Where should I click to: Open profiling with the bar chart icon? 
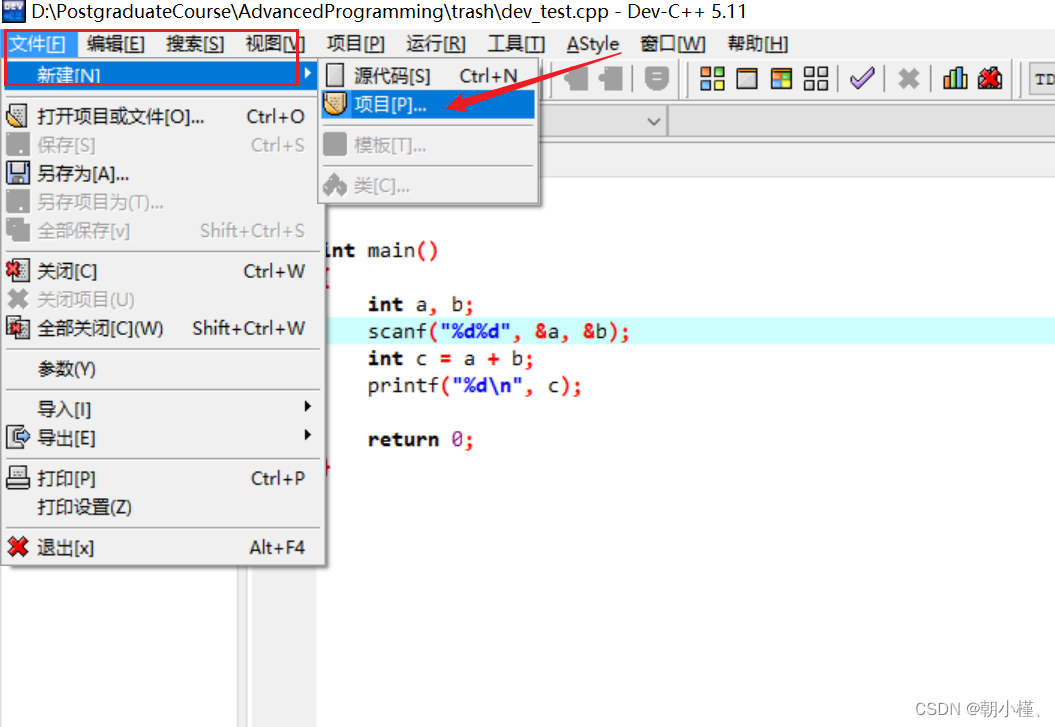pyautogui.click(x=955, y=78)
